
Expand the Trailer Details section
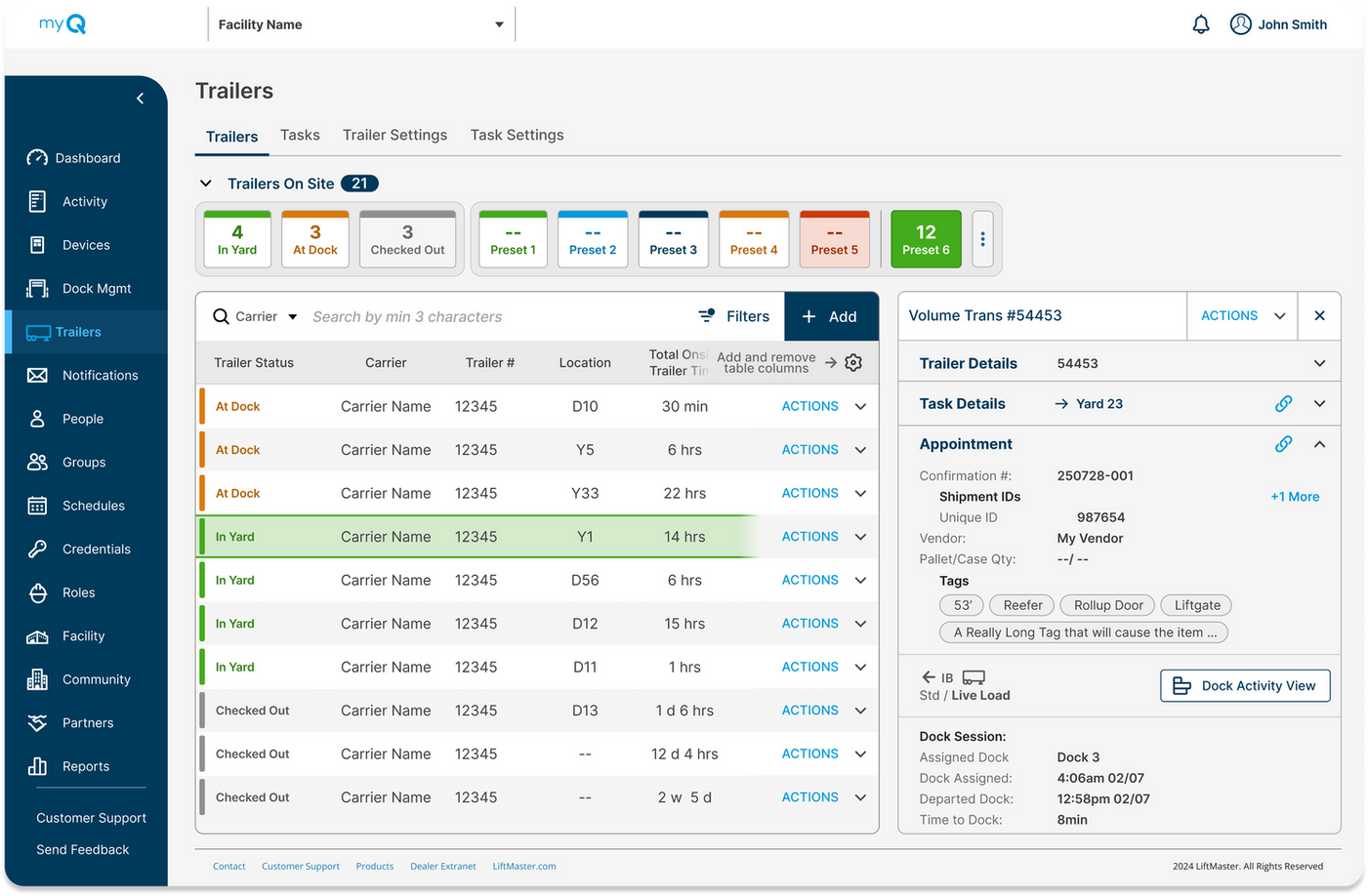[1319, 363]
